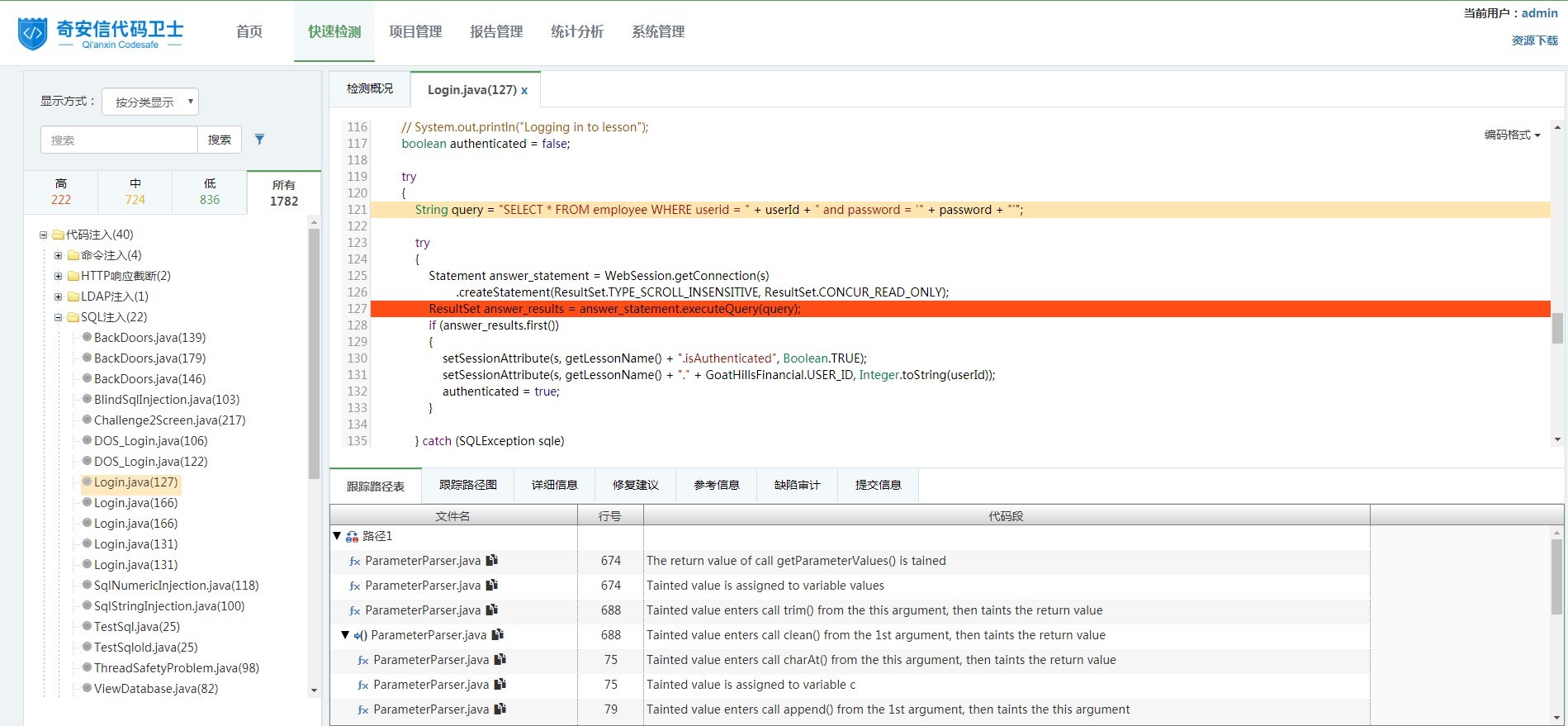Switch to the 修复建议 tab
The image size is (1568, 726).
point(635,485)
